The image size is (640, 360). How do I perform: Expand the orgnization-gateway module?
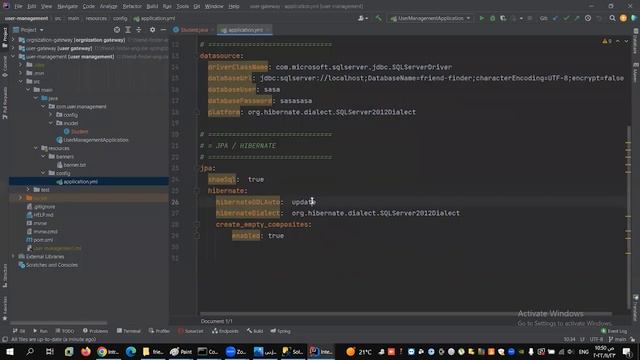13,40
